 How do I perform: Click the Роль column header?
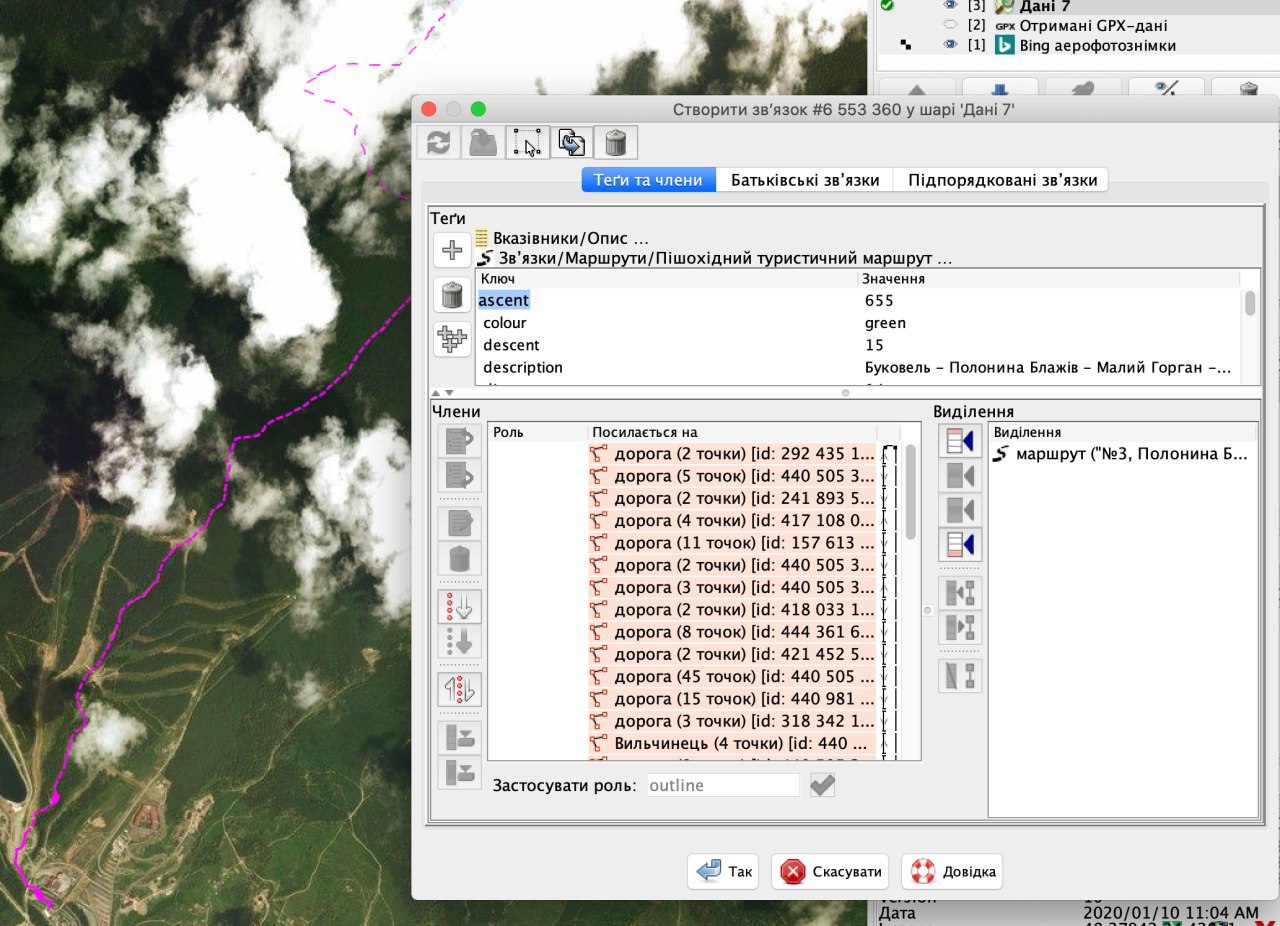tap(538, 433)
